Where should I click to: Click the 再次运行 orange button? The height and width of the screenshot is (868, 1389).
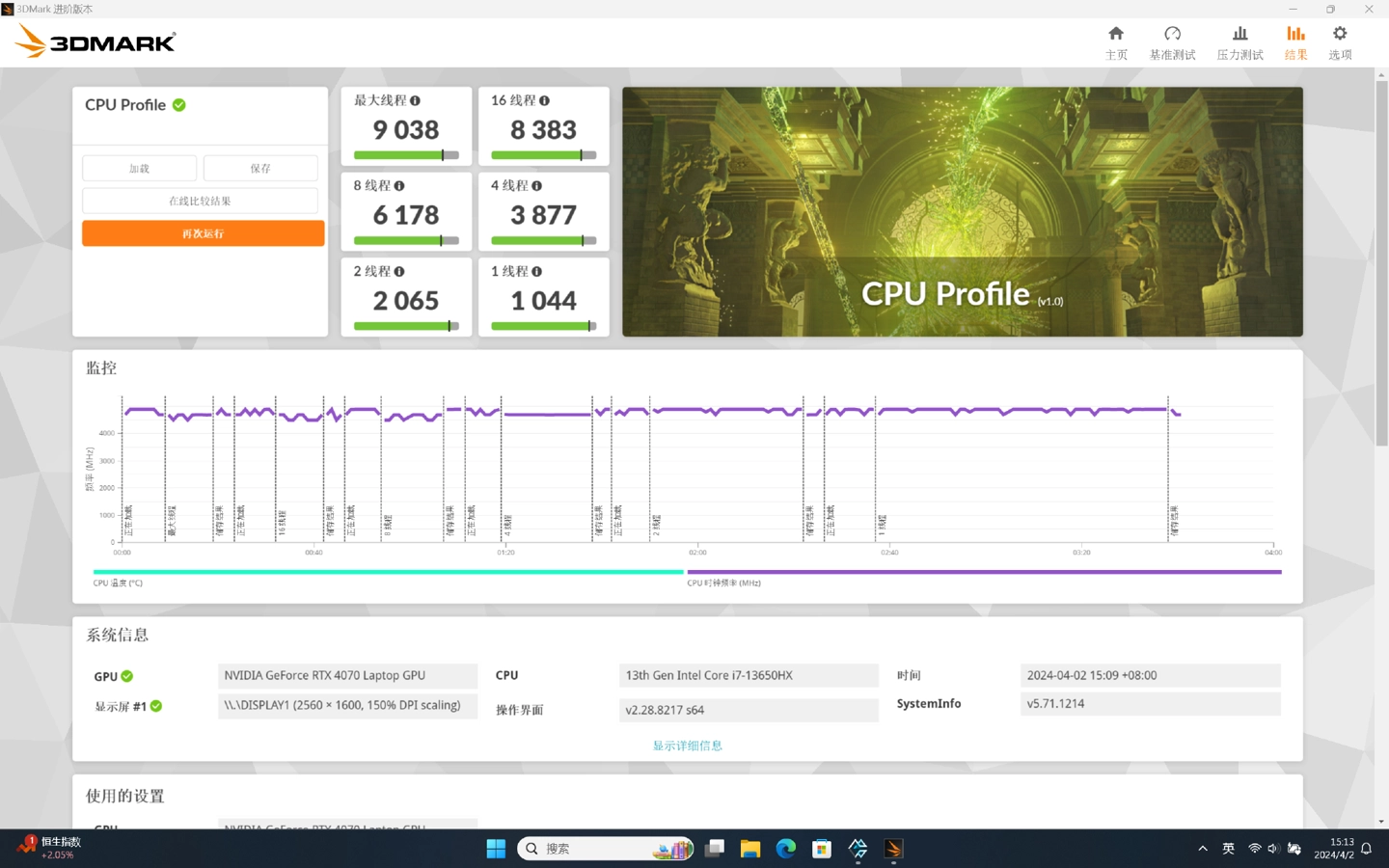203,233
